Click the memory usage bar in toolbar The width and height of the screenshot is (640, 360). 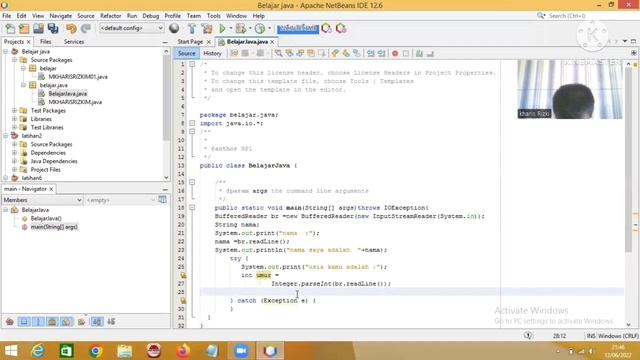coord(298,28)
